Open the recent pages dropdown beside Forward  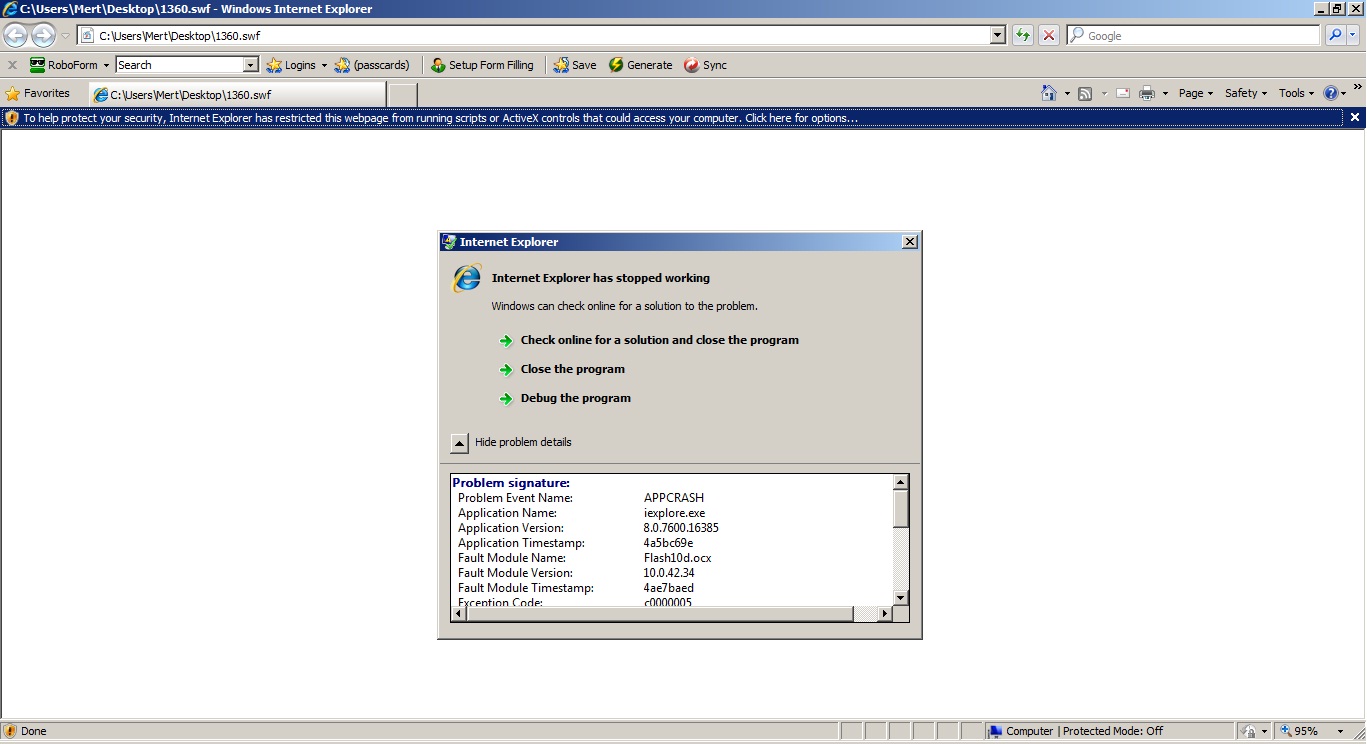[65, 36]
